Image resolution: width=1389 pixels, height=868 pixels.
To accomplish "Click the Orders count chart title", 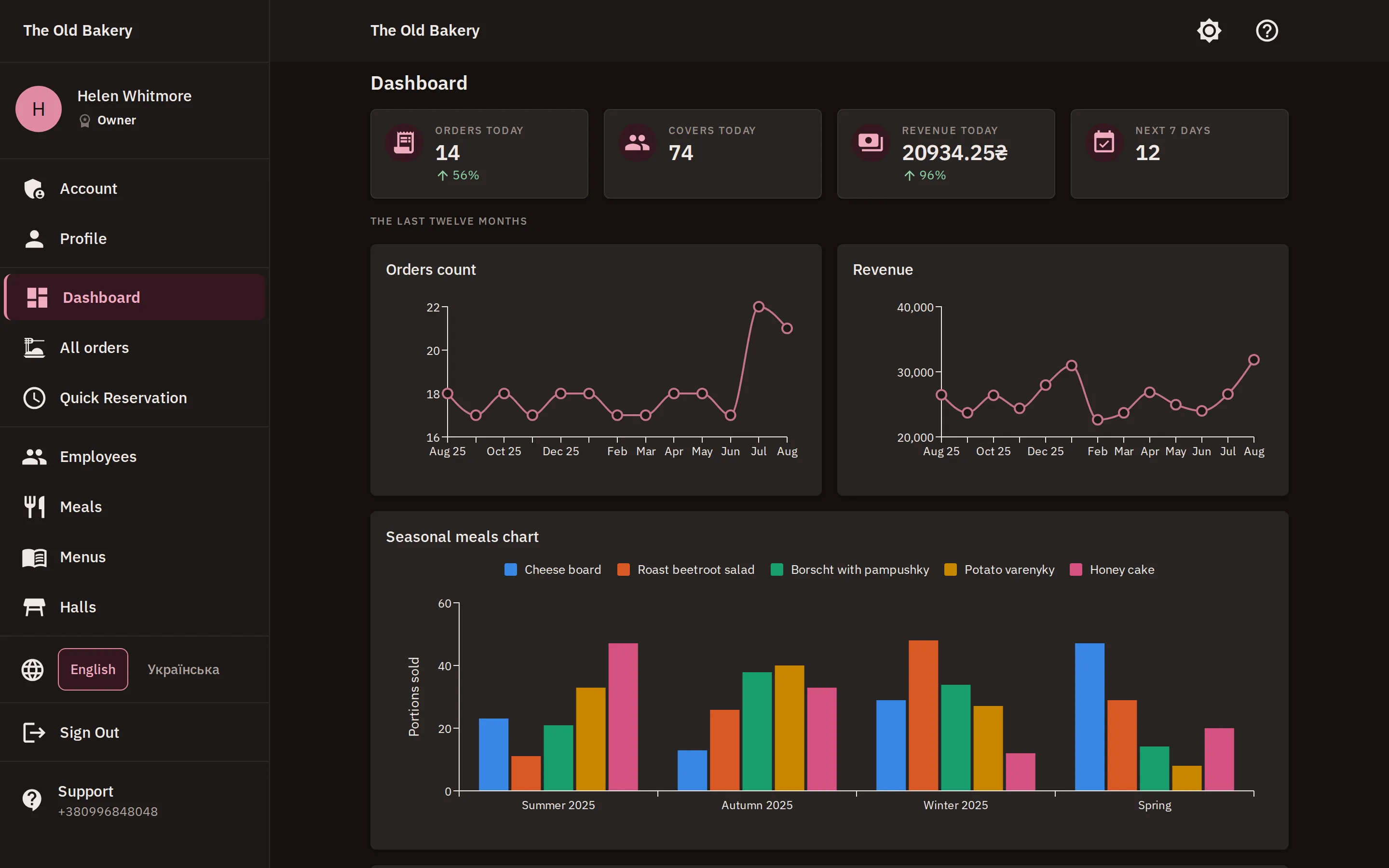I will point(431,270).
